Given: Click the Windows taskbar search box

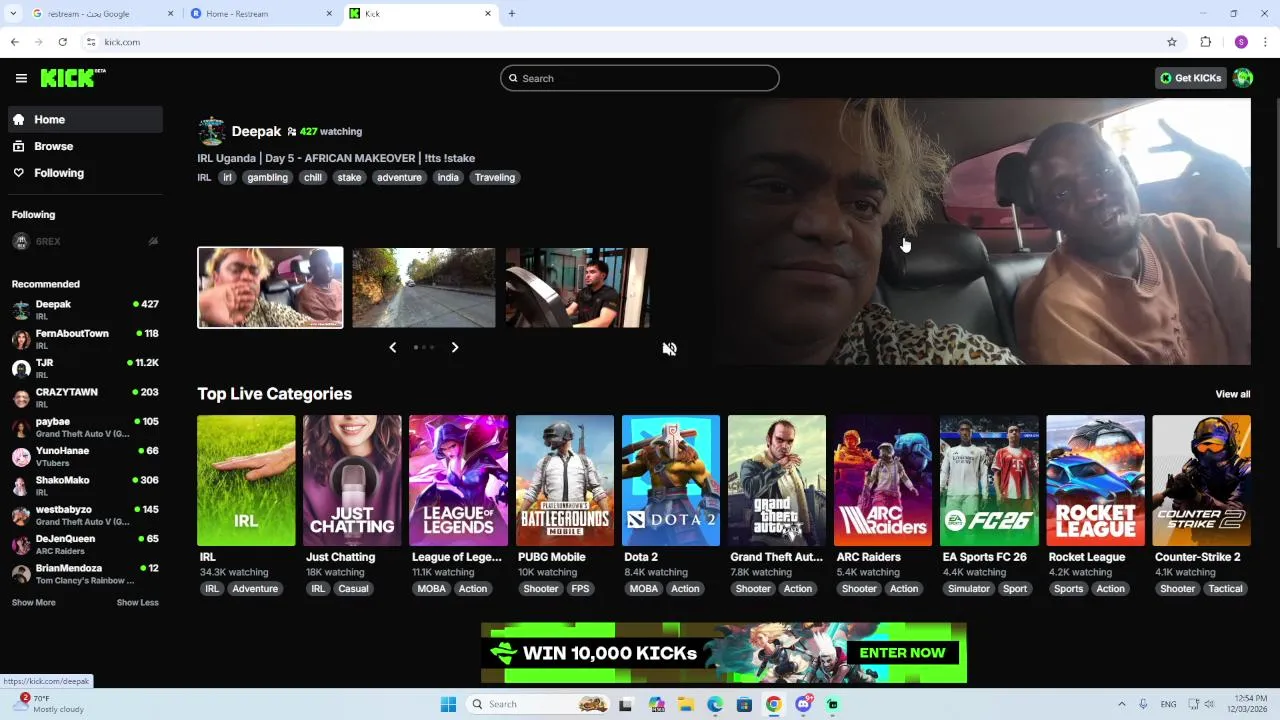Looking at the screenshot, I should (540, 704).
